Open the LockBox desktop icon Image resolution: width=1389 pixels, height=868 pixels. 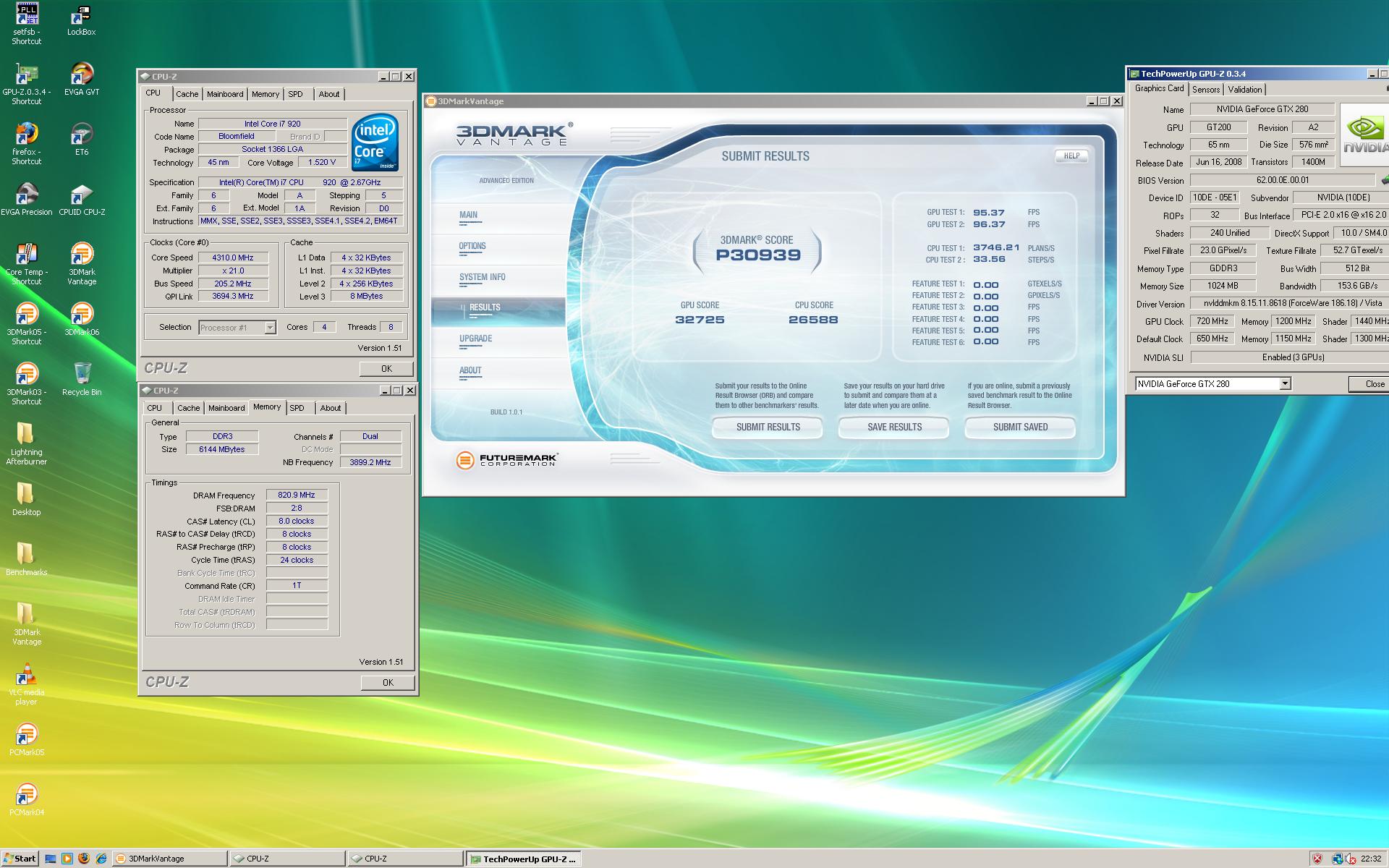pos(81,20)
